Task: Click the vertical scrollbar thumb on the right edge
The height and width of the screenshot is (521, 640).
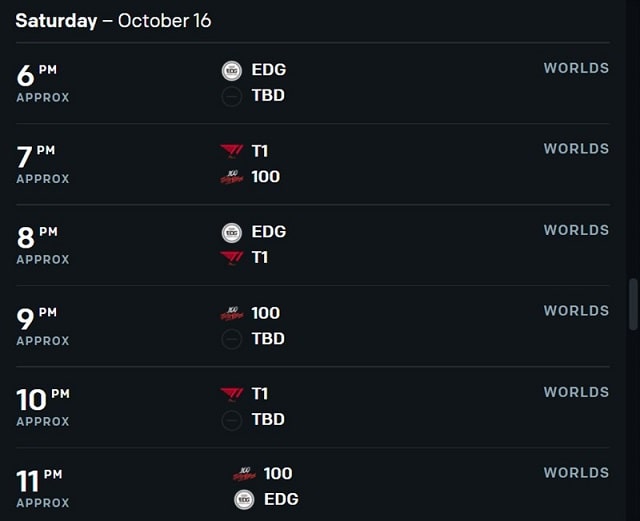Action: pos(633,304)
